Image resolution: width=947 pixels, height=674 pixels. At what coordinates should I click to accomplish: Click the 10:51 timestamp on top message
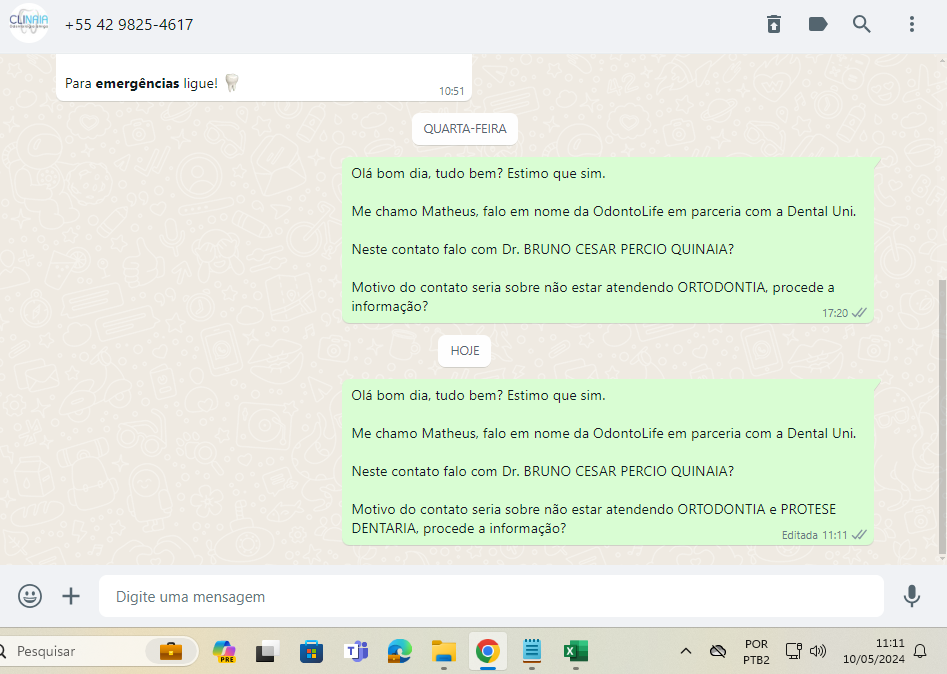click(x=451, y=91)
